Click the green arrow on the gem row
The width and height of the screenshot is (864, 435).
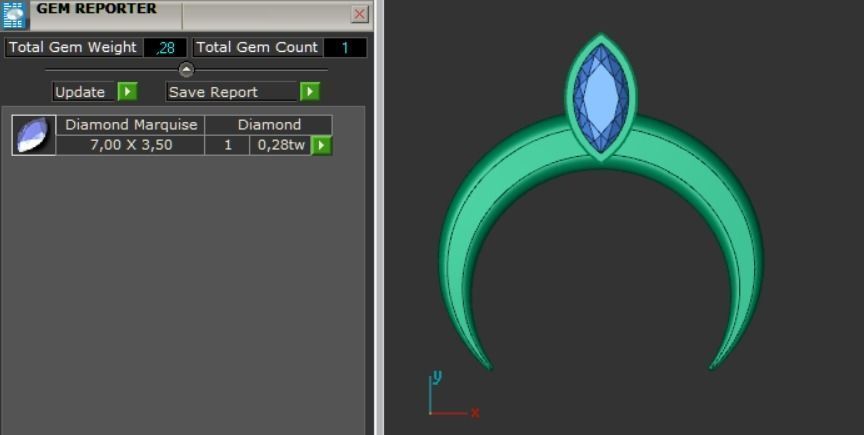click(x=322, y=146)
